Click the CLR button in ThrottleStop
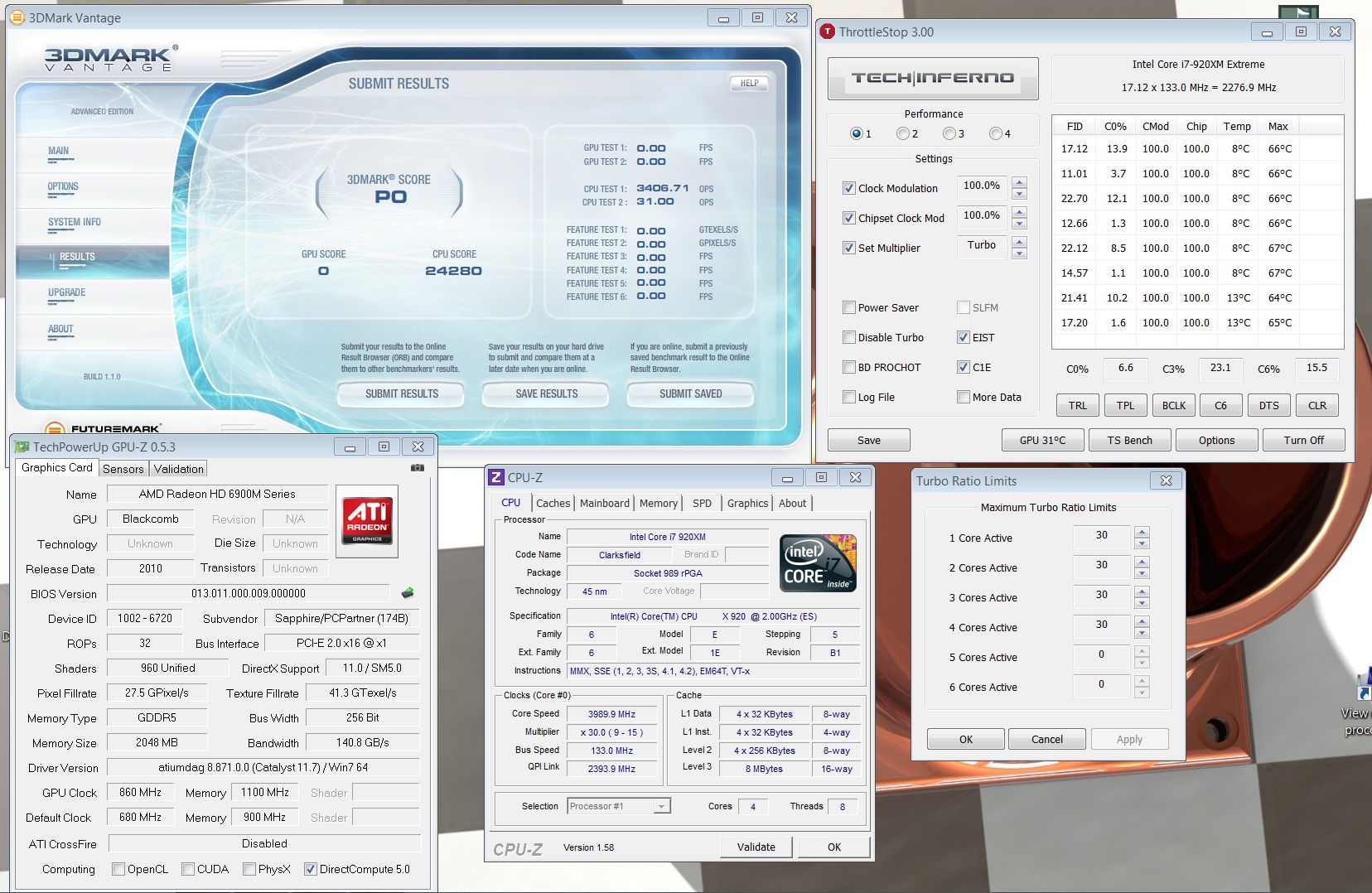Viewport: 1372px width, 893px height. point(1317,405)
